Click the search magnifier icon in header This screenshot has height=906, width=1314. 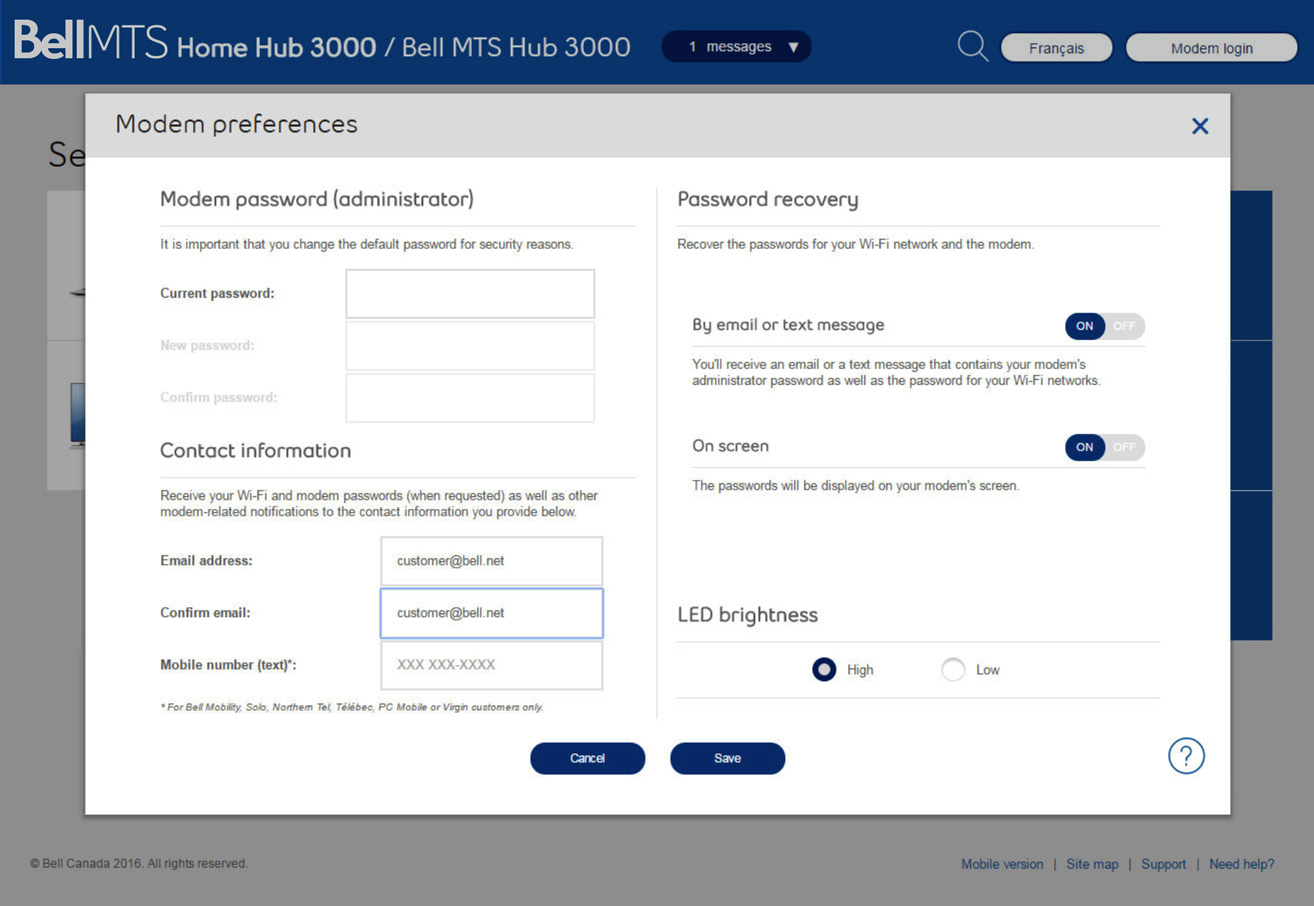[x=972, y=46]
